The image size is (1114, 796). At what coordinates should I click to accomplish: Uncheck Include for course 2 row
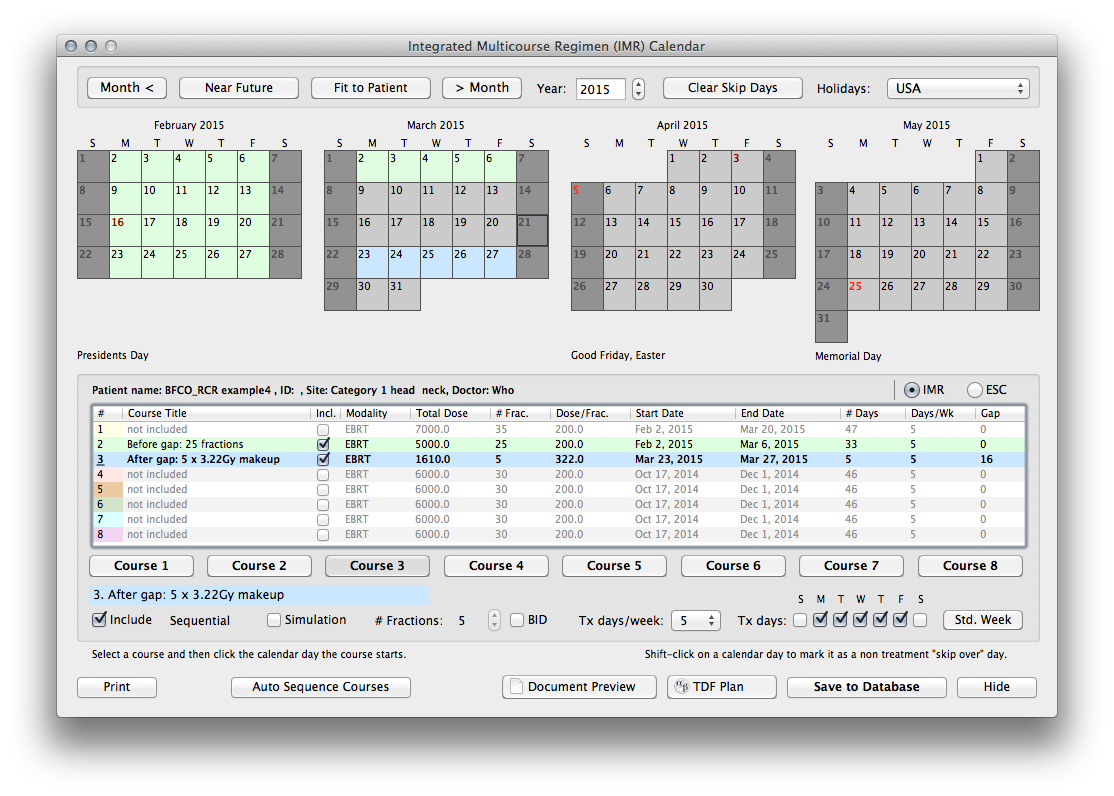(324, 444)
